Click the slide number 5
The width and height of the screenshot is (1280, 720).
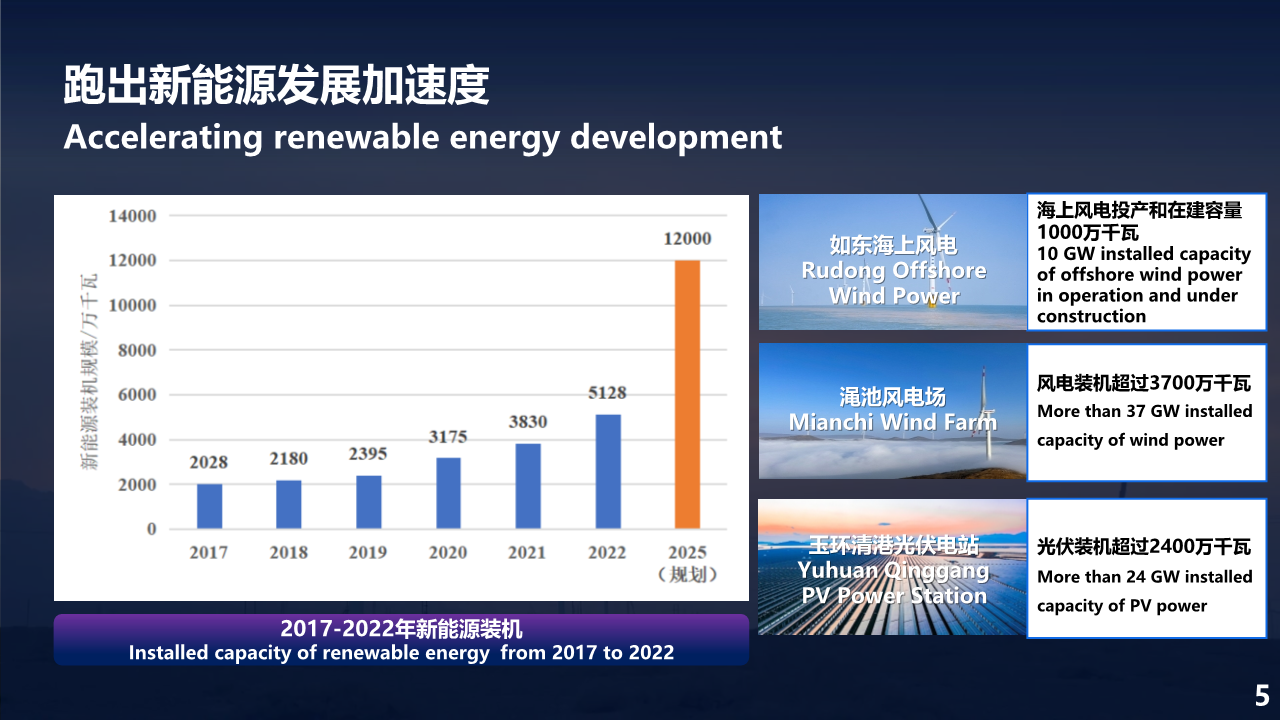[1262, 695]
